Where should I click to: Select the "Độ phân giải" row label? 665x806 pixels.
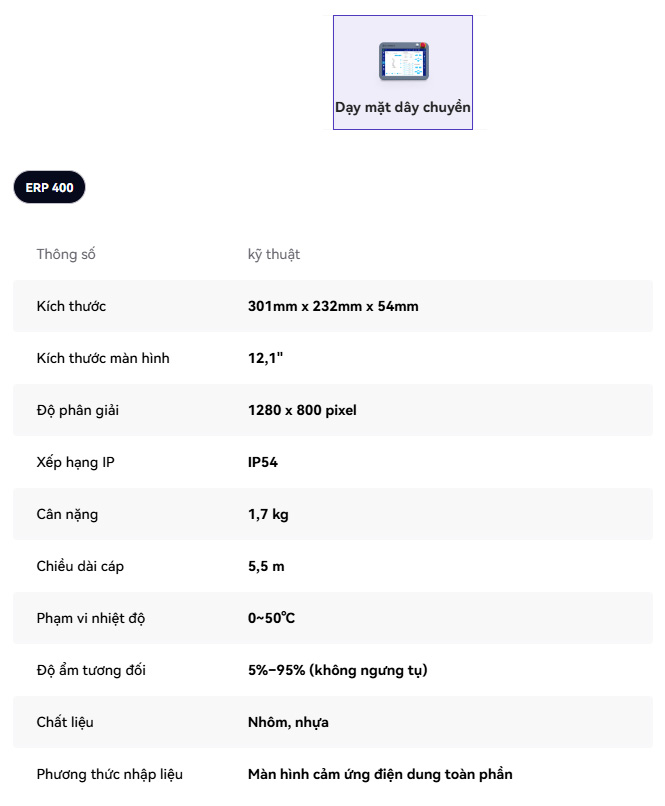click(78, 410)
